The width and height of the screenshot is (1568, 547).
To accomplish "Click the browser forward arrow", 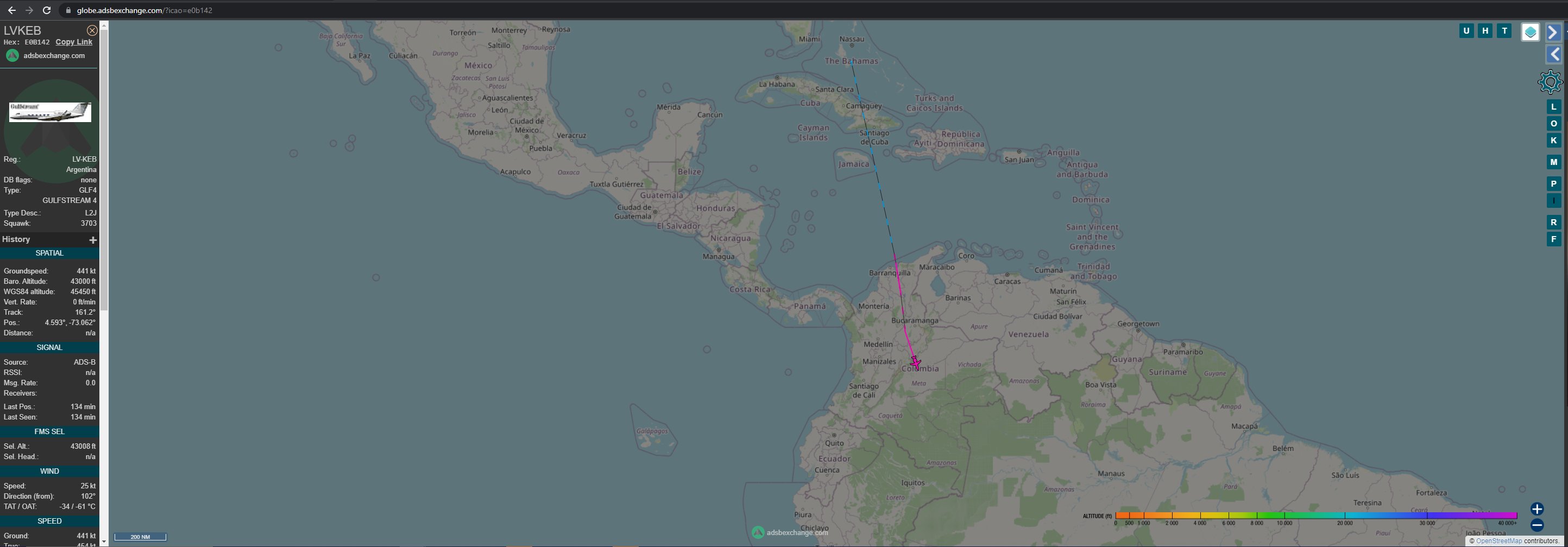I will tap(29, 10).
